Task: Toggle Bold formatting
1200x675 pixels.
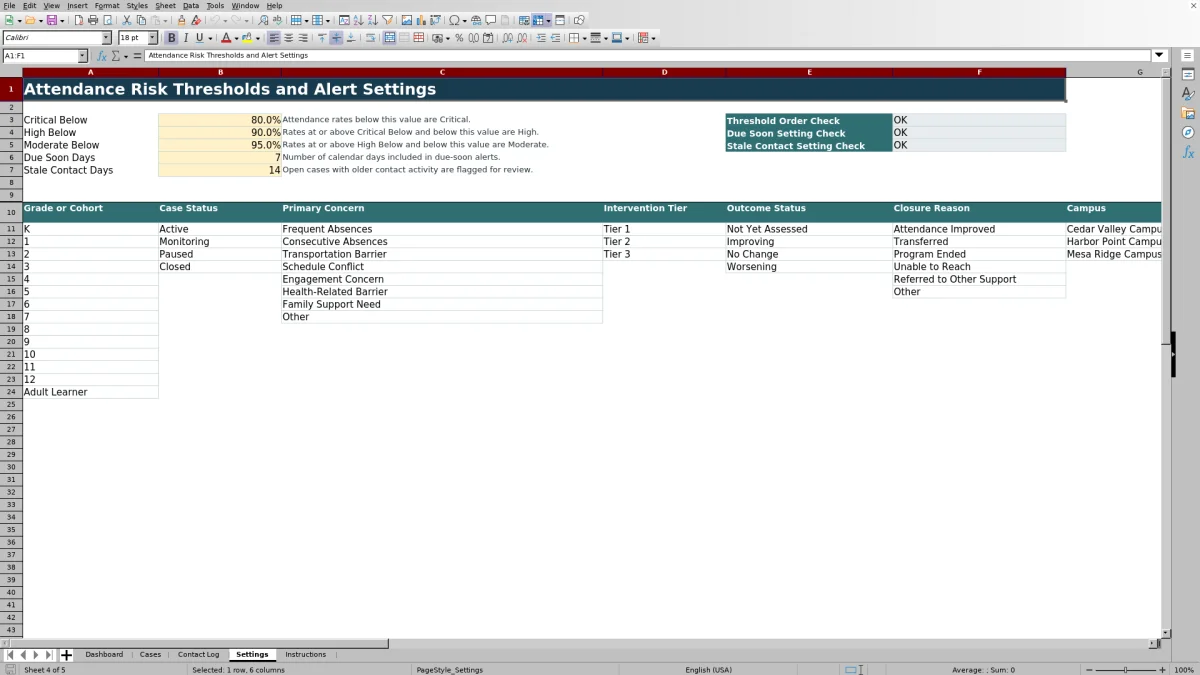Action: [171, 38]
